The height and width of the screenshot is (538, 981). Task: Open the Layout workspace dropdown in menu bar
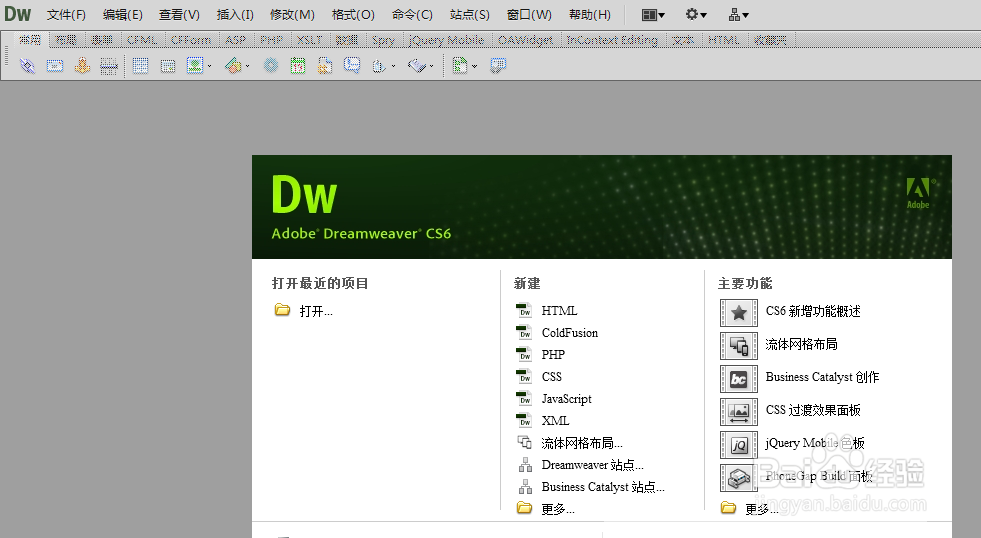click(x=653, y=14)
